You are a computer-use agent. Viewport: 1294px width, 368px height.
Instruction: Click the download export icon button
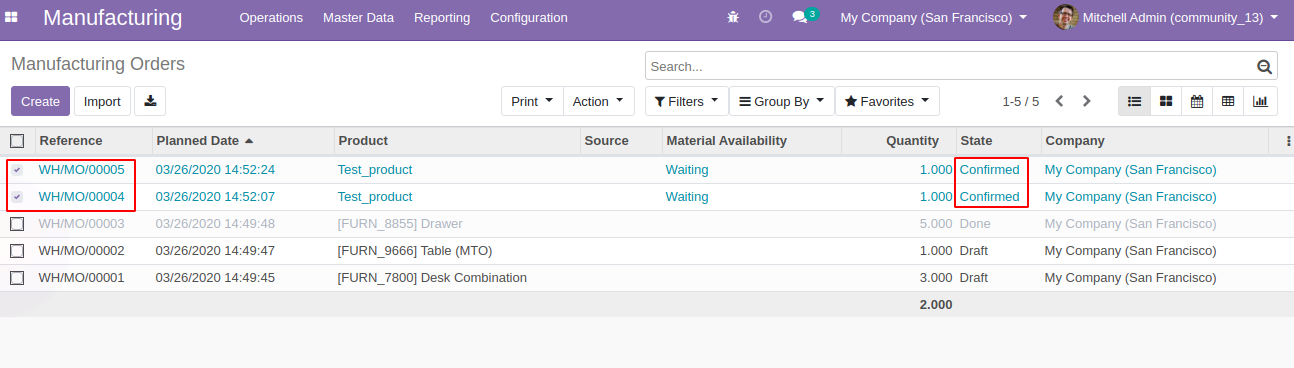(150, 101)
